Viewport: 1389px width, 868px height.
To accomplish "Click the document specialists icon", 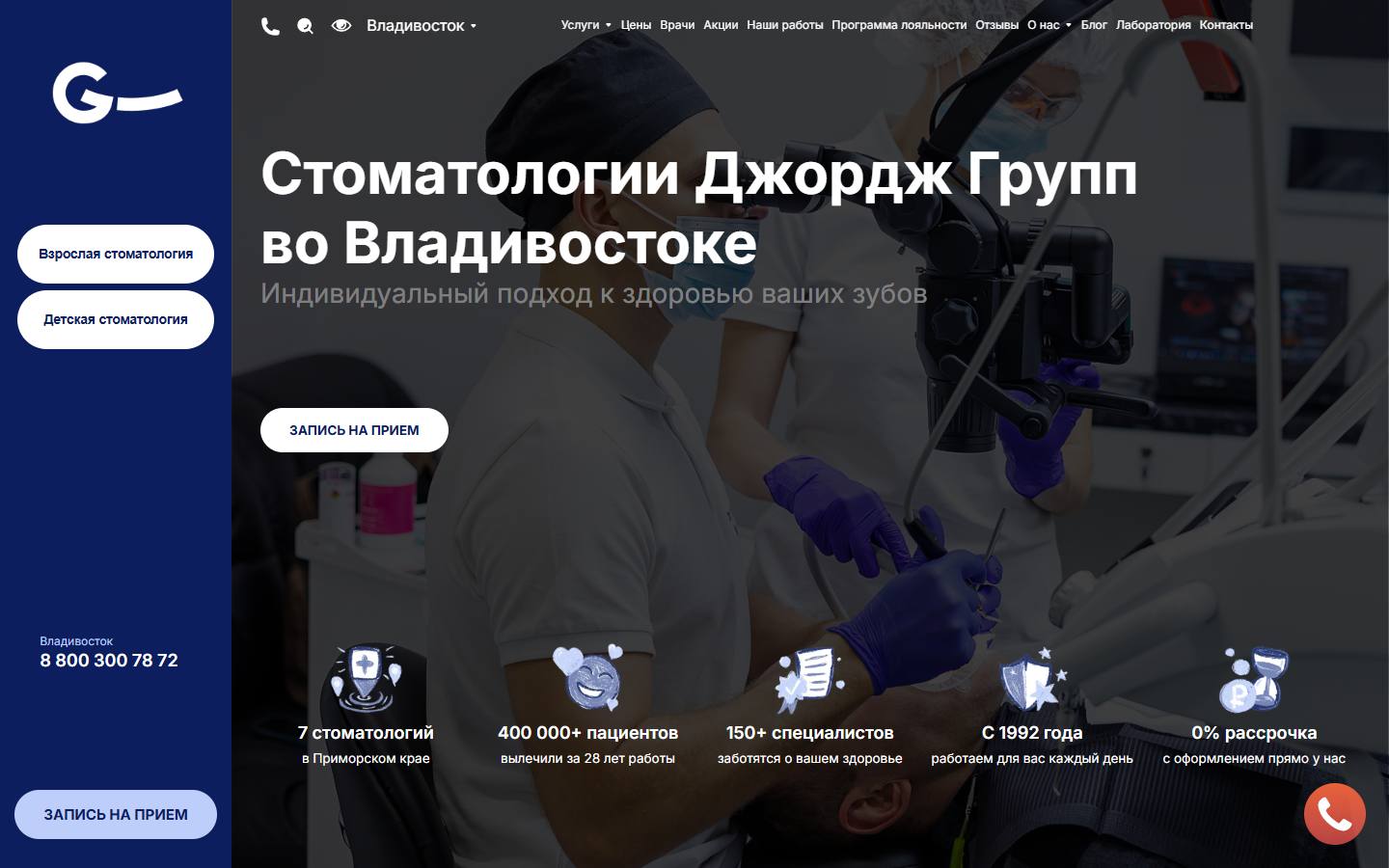I will click(x=809, y=679).
